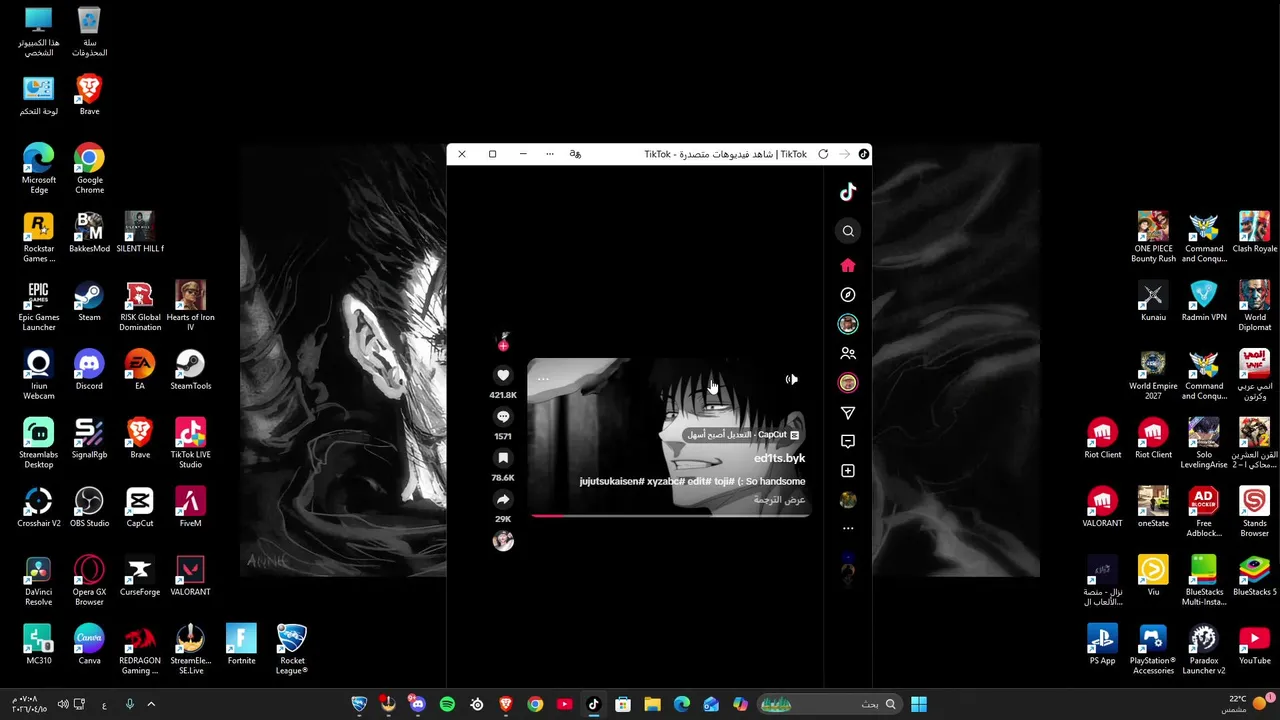Mute the video using the speaker icon
Screen dimensions: 1280x720
click(791, 379)
